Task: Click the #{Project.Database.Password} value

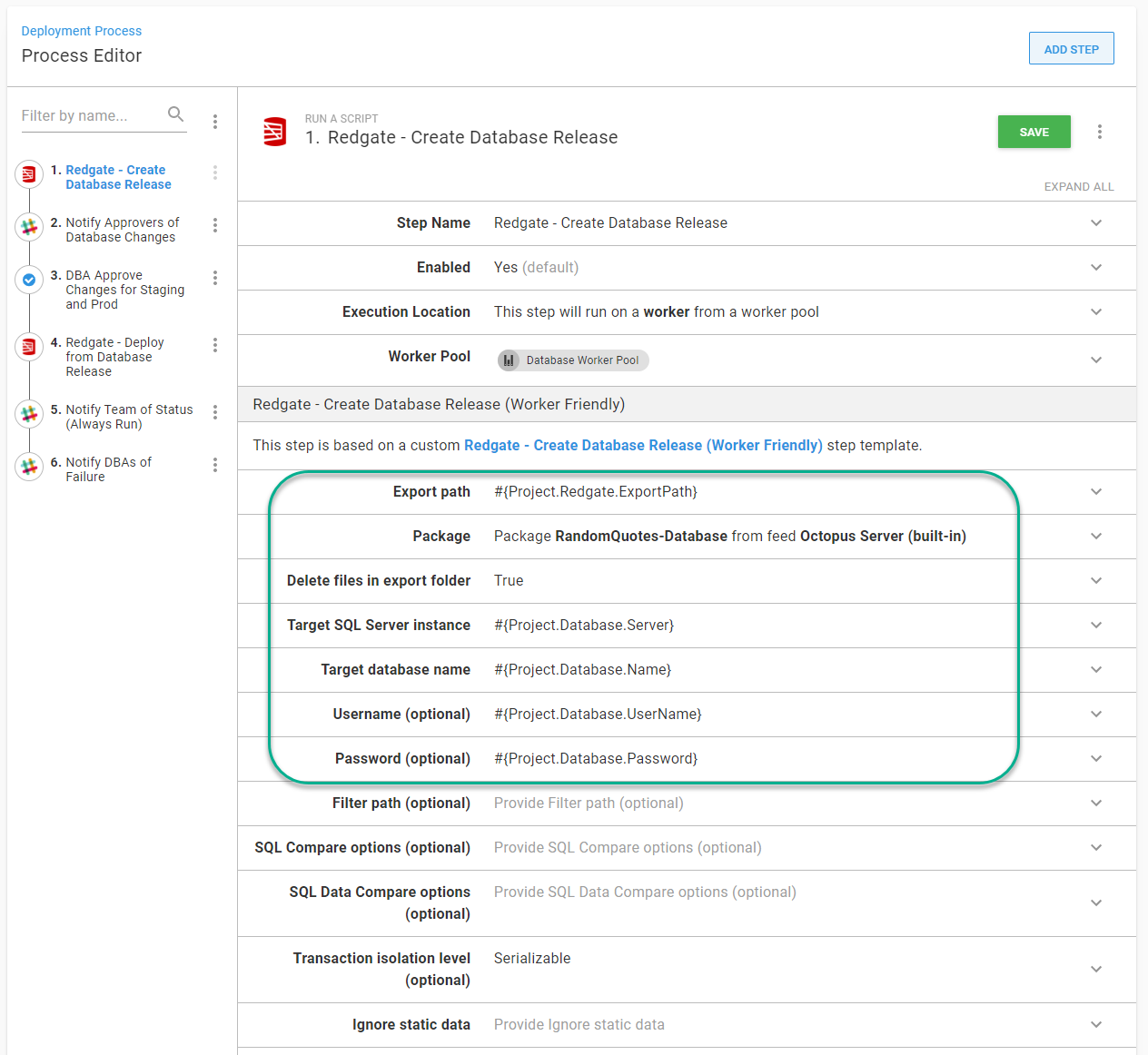Action: tap(596, 759)
